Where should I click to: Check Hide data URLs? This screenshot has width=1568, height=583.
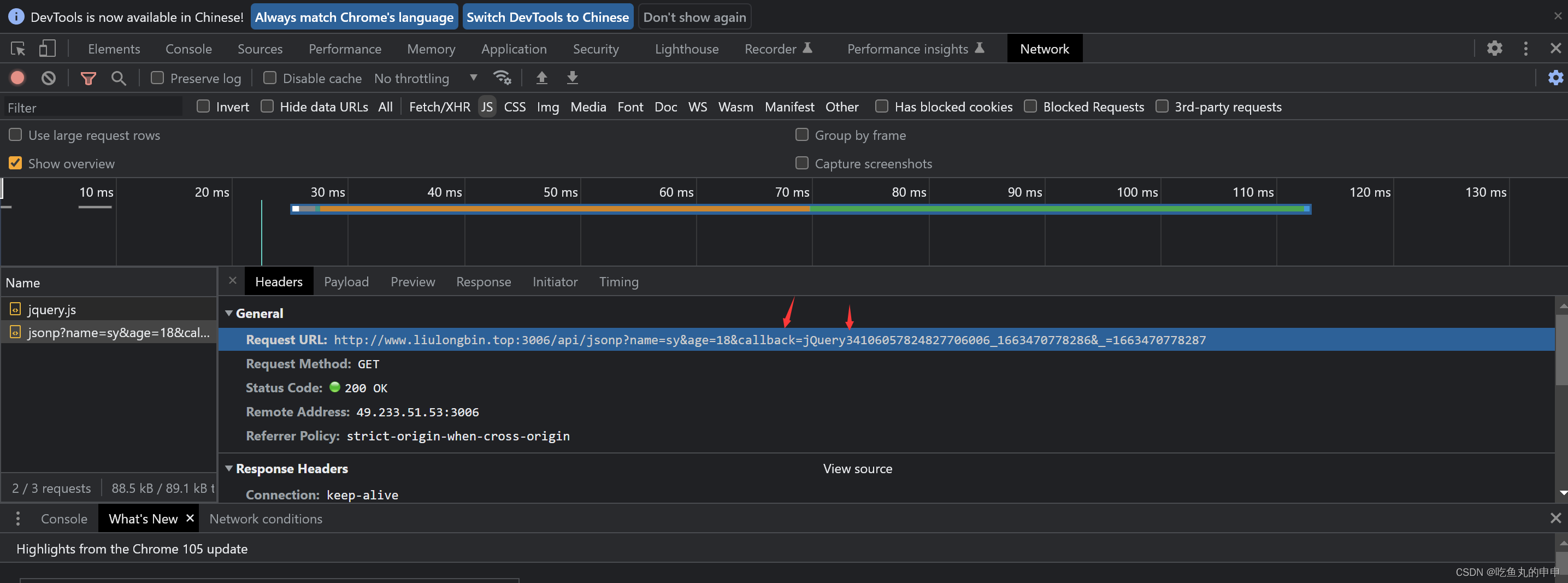pos(267,107)
